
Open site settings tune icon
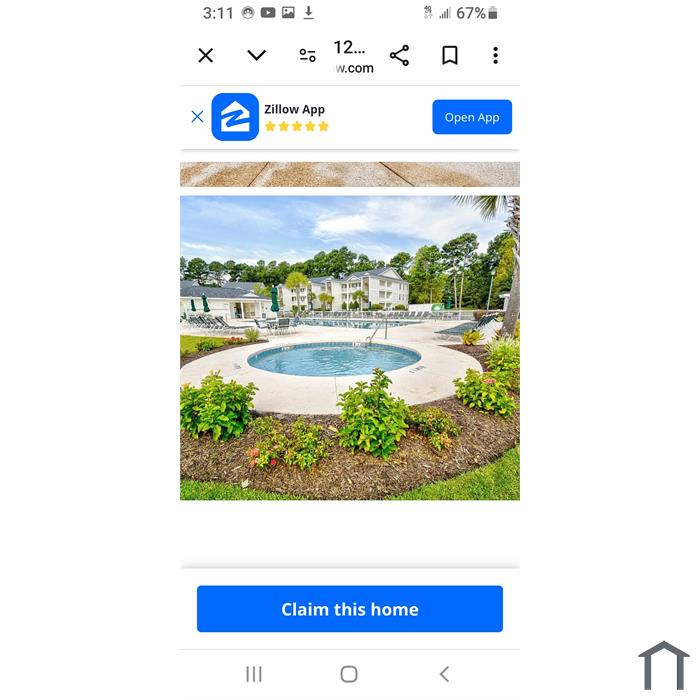pos(307,55)
